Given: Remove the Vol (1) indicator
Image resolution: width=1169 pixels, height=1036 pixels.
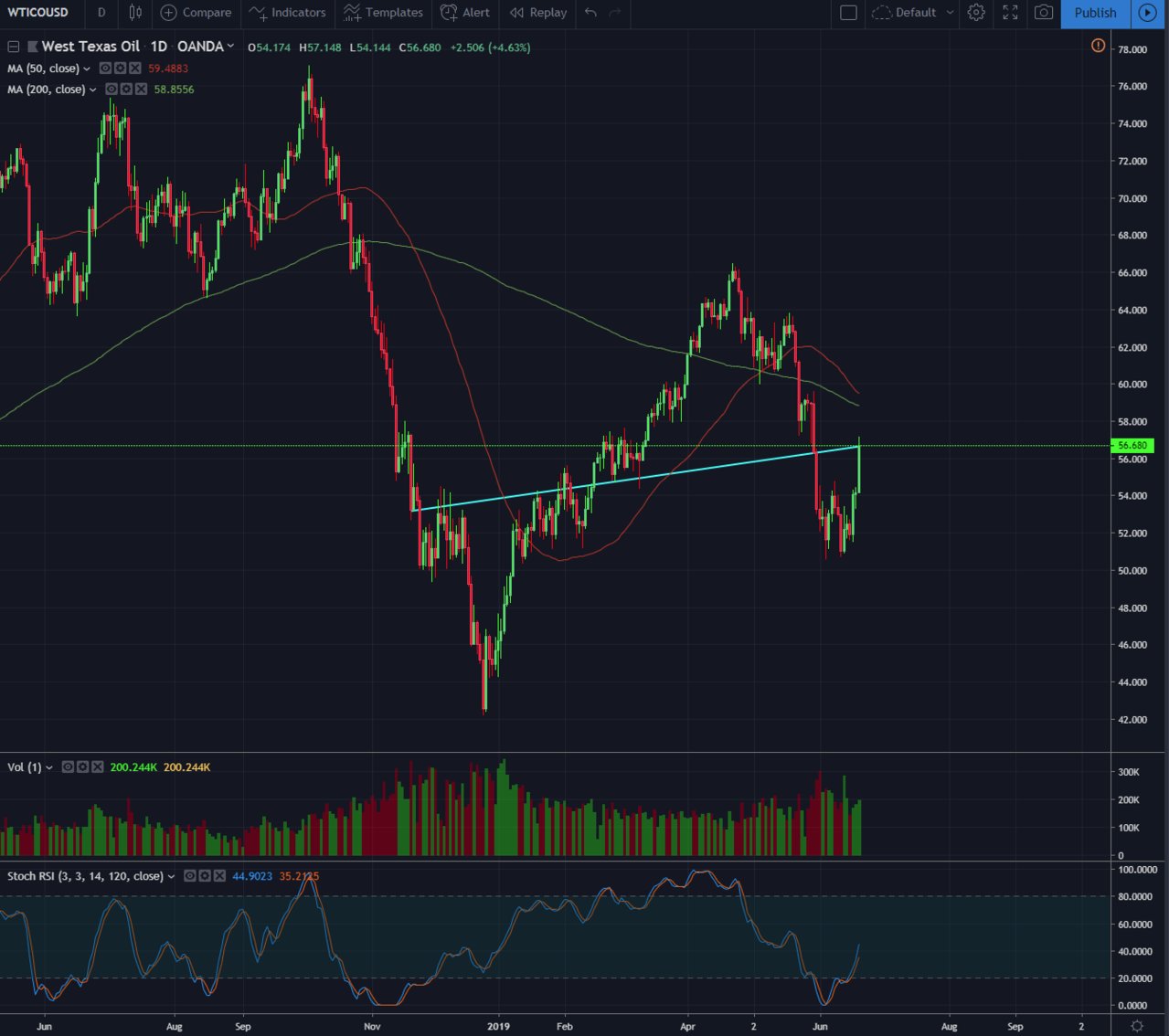Looking at the screenshot, I should tap(97, 767).
